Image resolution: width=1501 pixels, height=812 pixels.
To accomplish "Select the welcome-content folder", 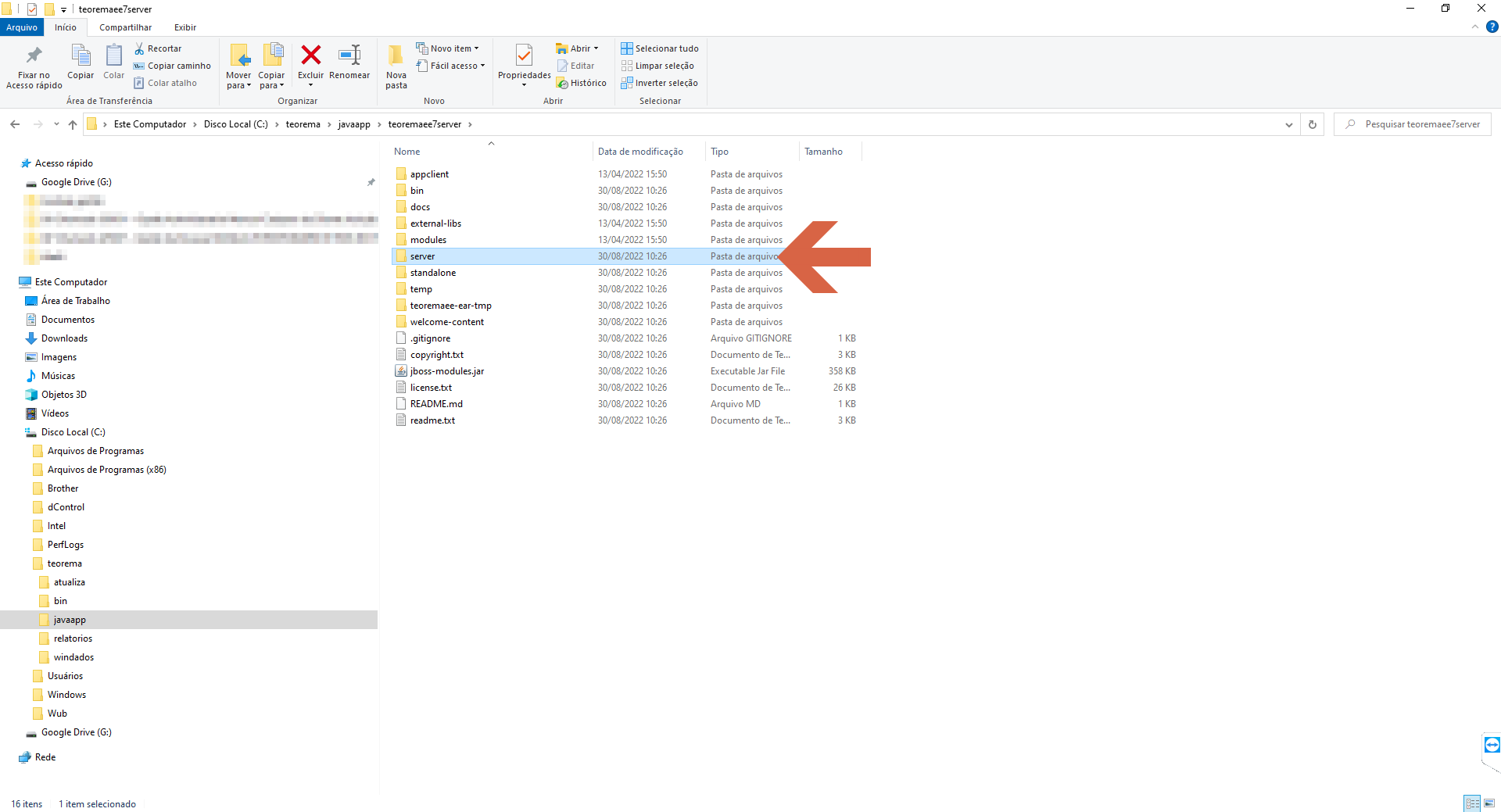I will pos(447,322).
